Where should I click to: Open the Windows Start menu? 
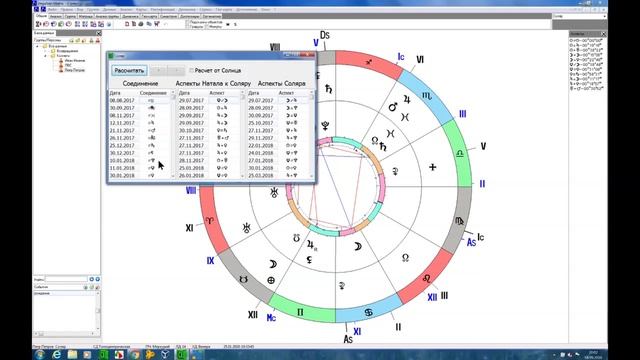[40, 354]
